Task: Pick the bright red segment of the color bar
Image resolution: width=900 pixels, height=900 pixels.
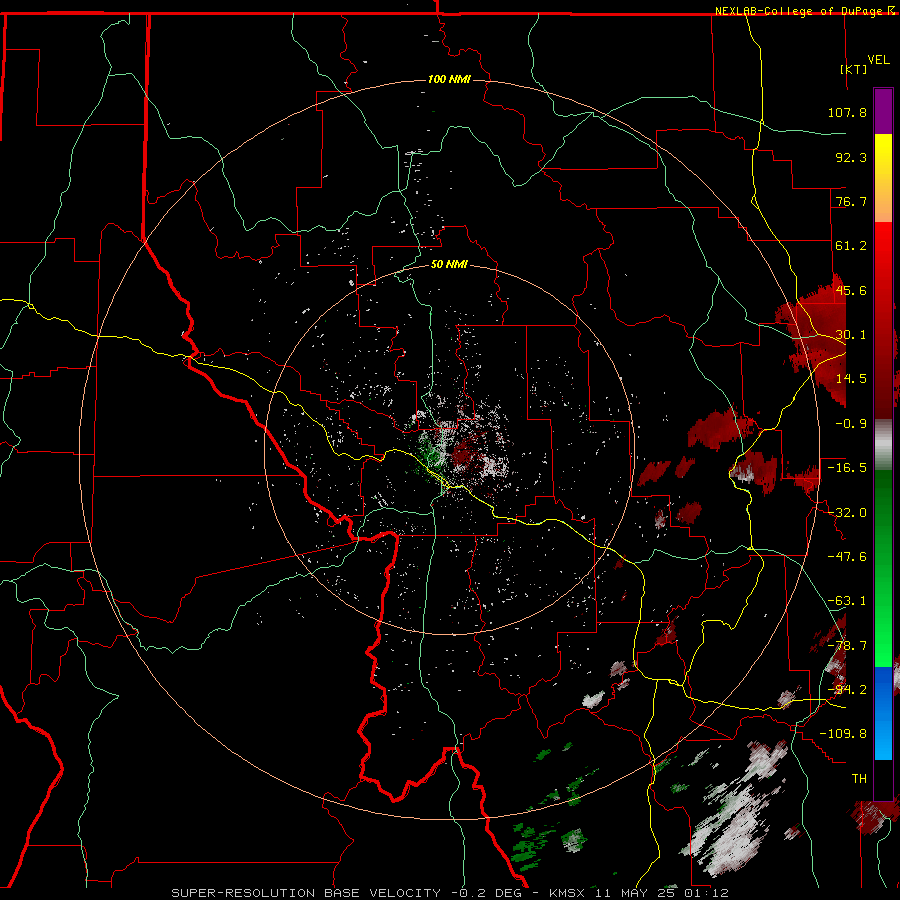Action: 883,247
